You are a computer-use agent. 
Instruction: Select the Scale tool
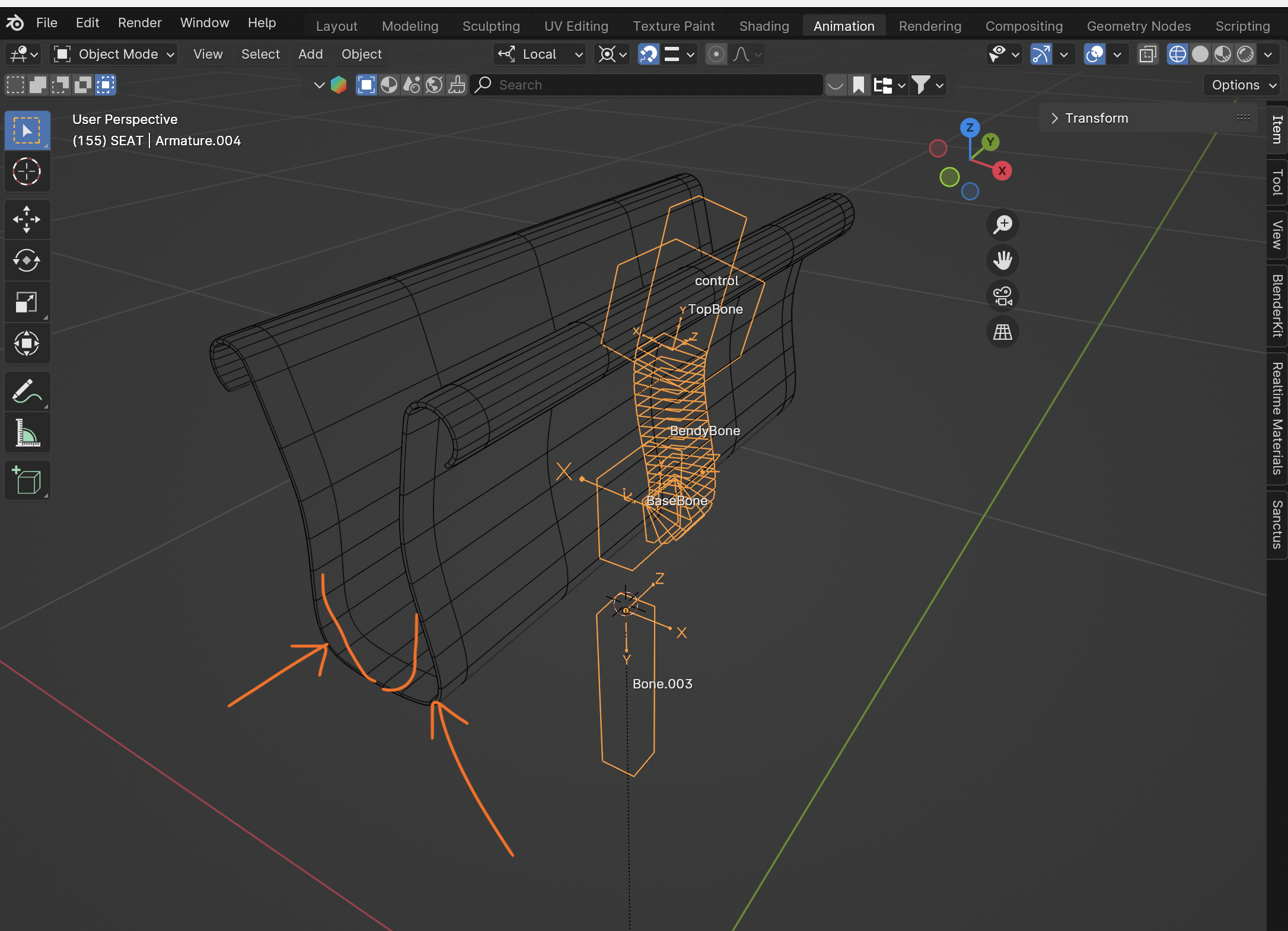[x=27, y=302]
